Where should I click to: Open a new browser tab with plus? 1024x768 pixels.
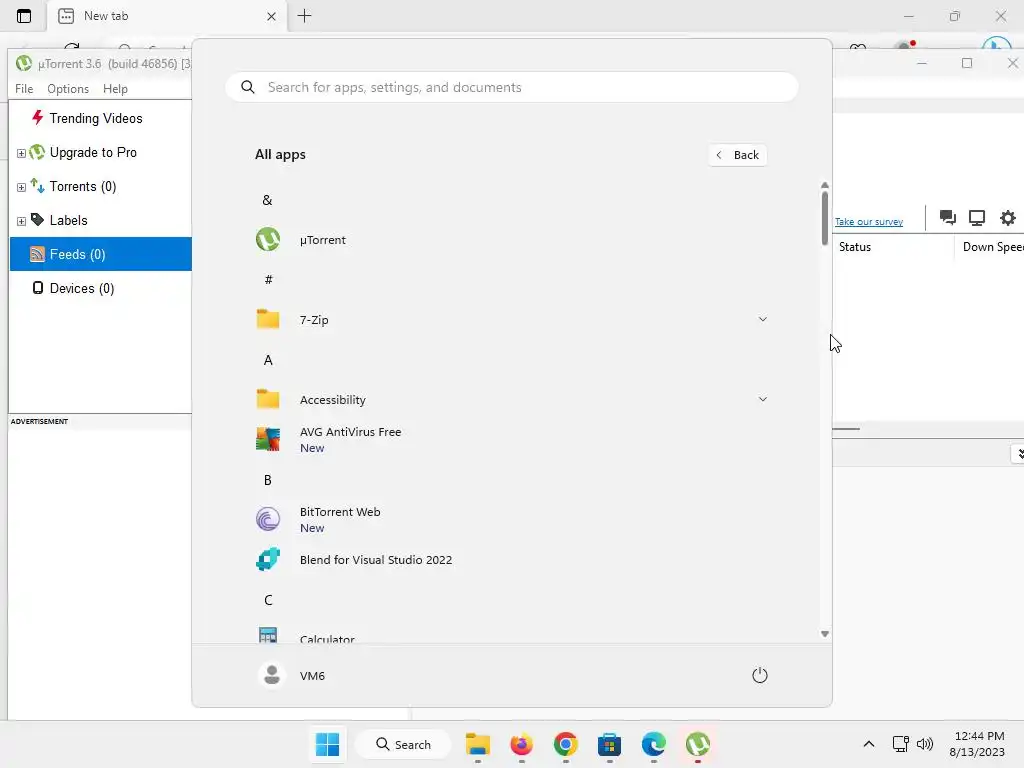304,16
